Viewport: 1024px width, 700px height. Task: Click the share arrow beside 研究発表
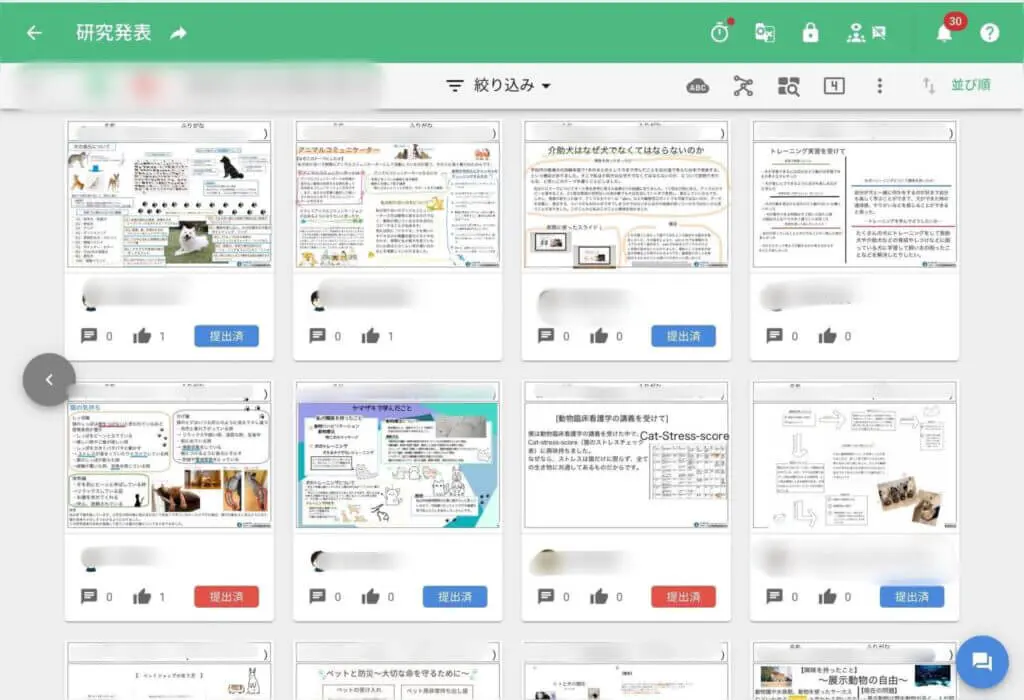[x=178, y=33]
